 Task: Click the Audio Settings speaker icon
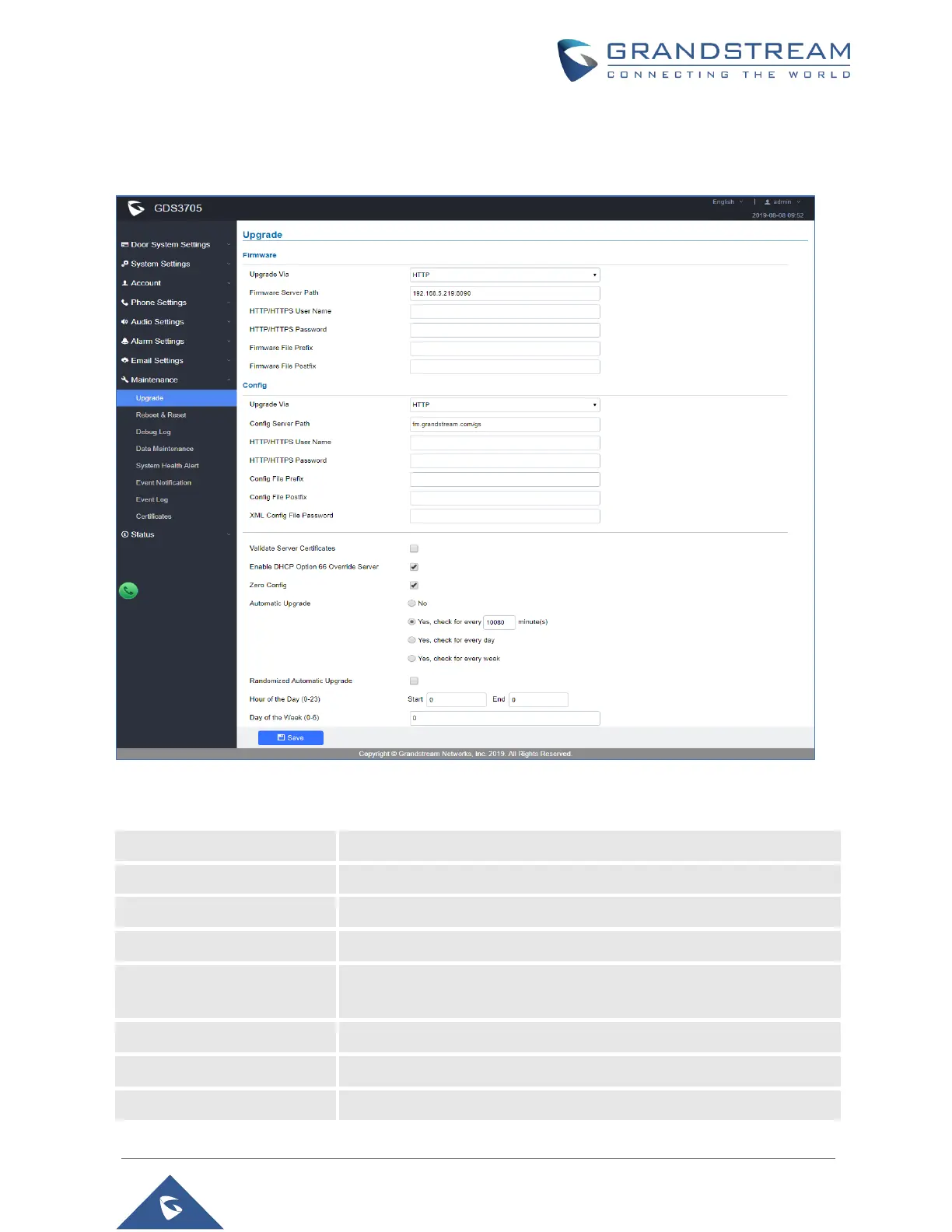[x=124, y=321]
